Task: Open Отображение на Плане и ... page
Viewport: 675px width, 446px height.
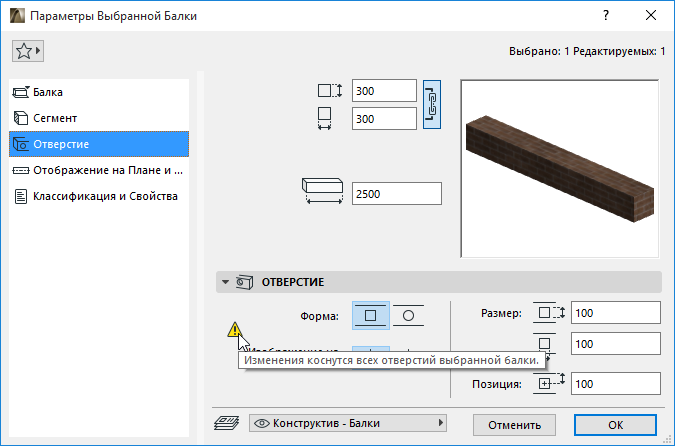Action: pos(99,170)
